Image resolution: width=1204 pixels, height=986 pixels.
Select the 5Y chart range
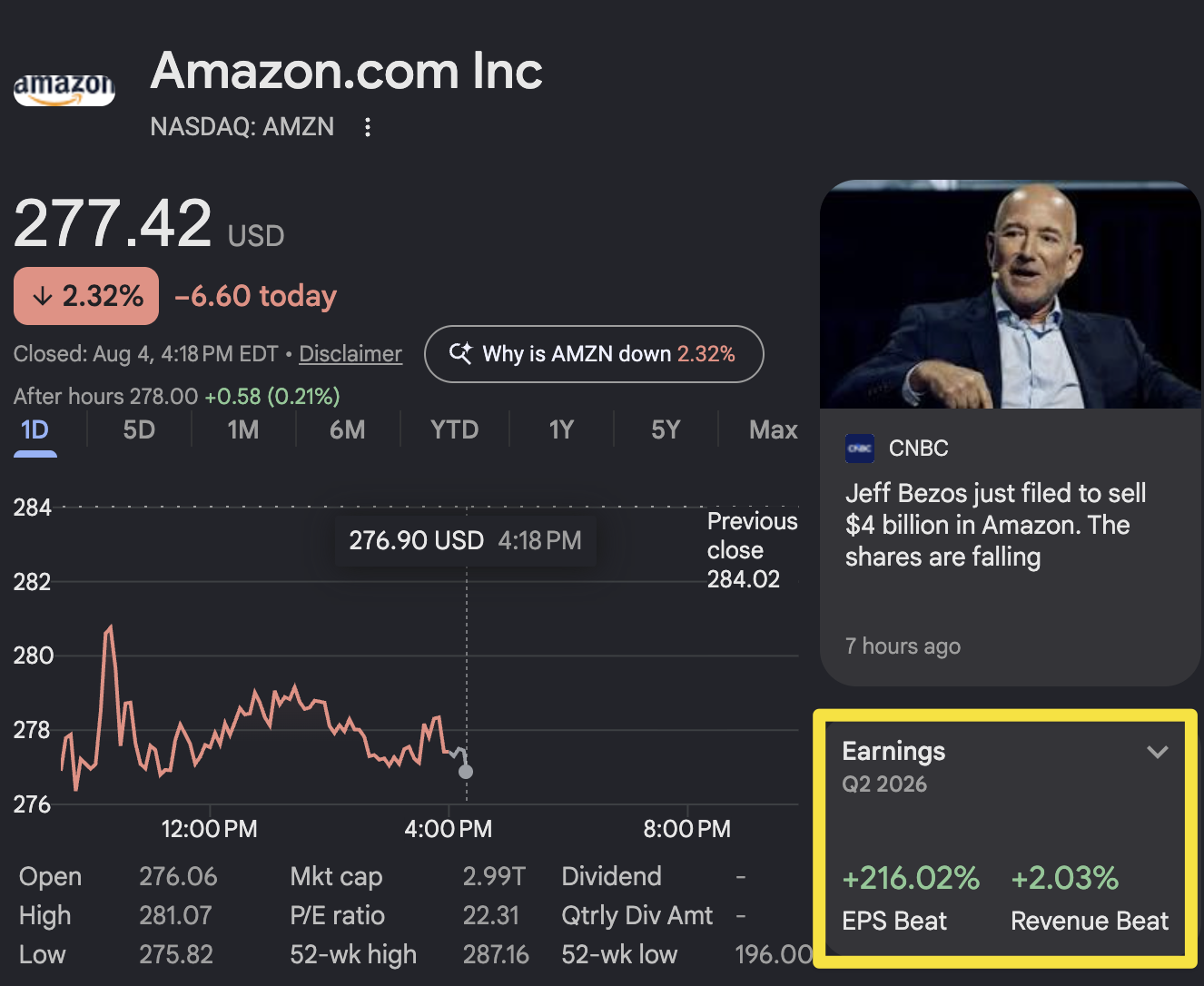(x=666, y=429)
